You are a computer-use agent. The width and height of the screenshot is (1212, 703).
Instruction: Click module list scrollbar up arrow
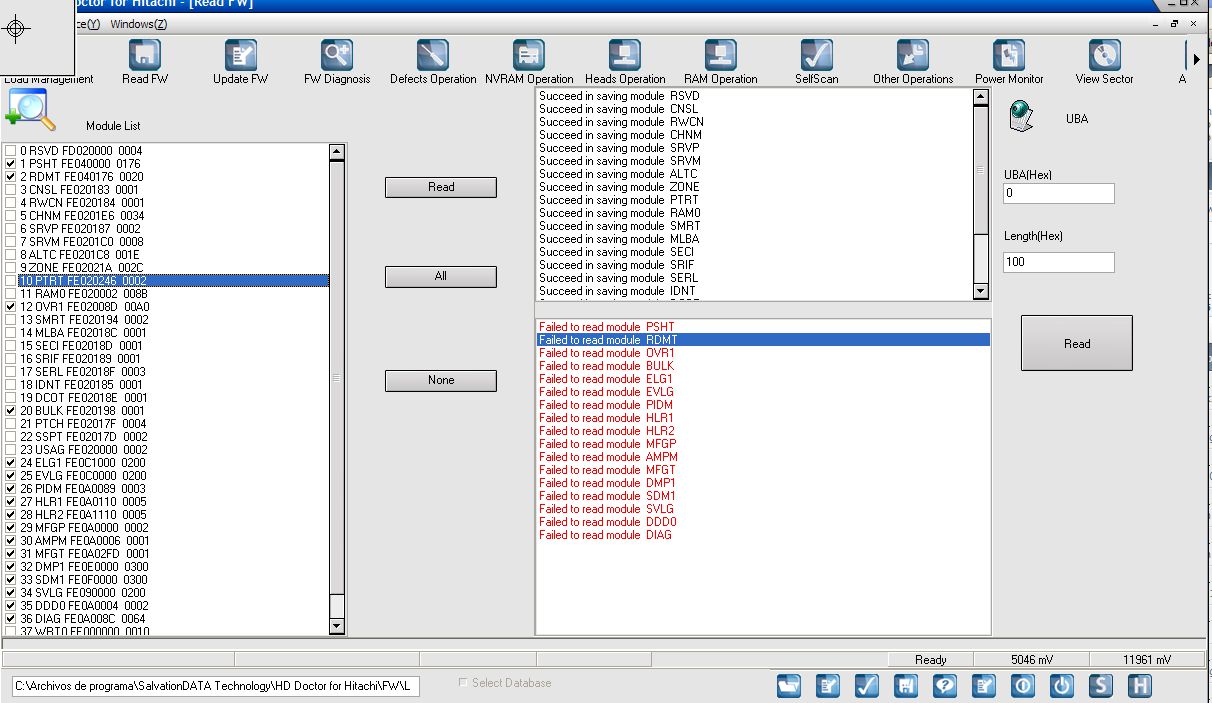[x=337, y=153]
